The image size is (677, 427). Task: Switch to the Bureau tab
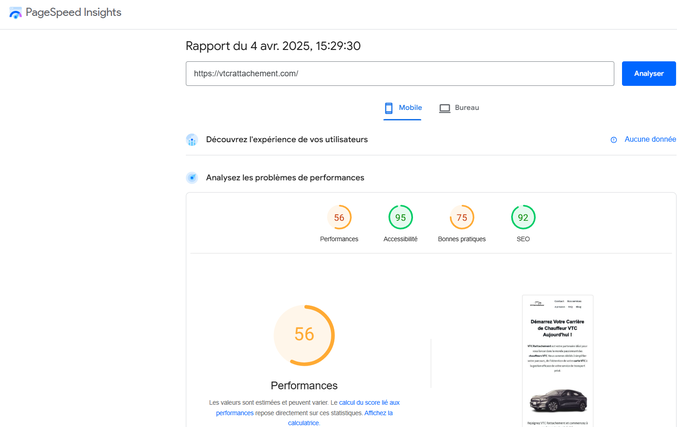point(459,108)
